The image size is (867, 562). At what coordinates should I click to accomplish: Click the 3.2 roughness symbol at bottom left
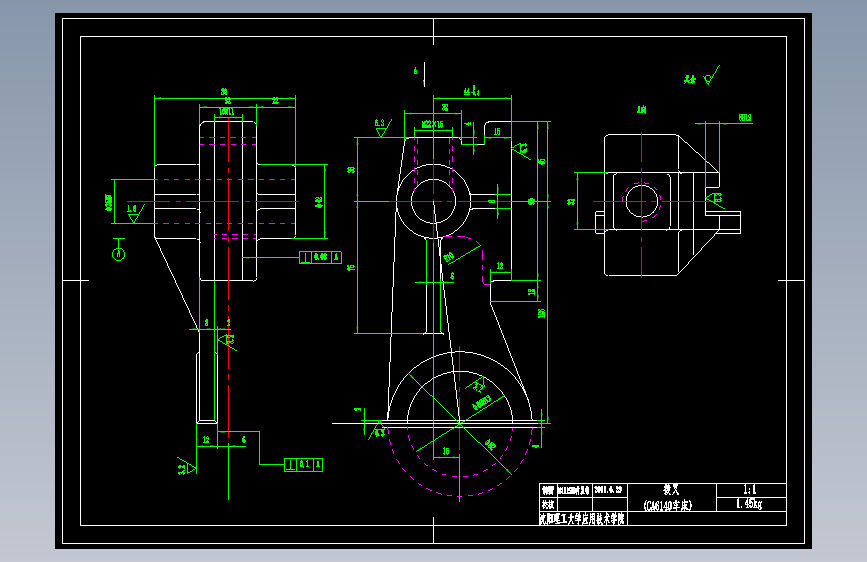point(186,466)
